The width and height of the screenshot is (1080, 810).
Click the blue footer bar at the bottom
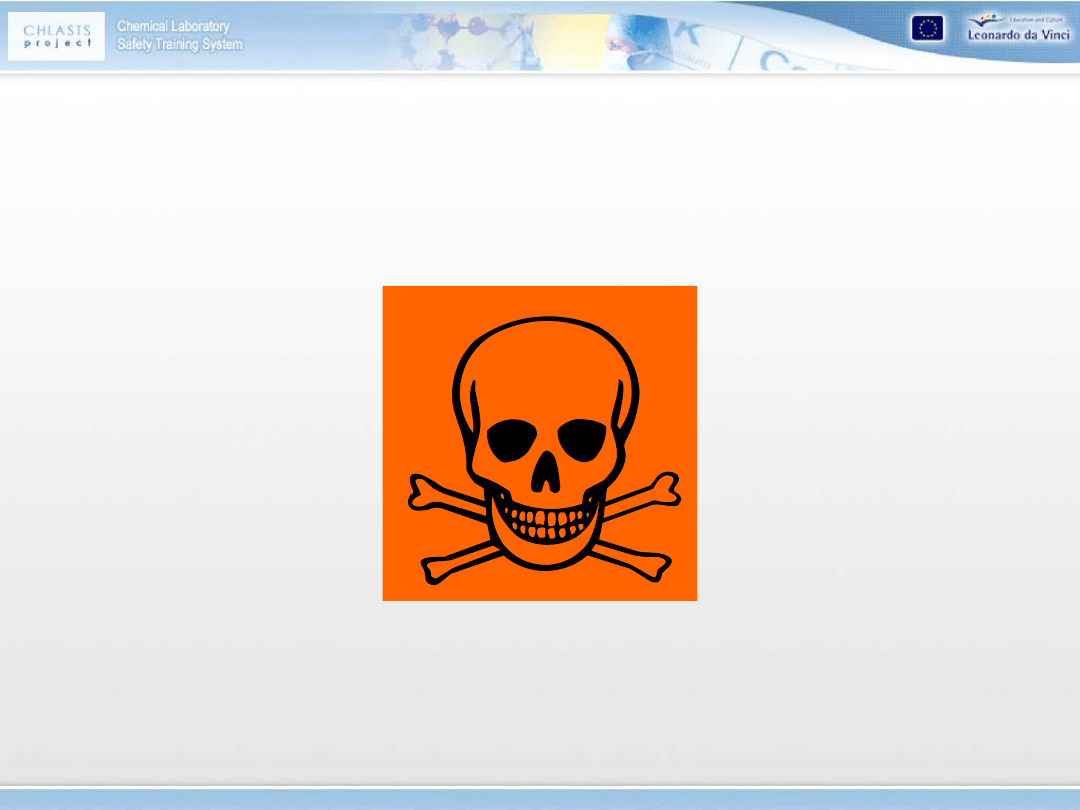540,799
